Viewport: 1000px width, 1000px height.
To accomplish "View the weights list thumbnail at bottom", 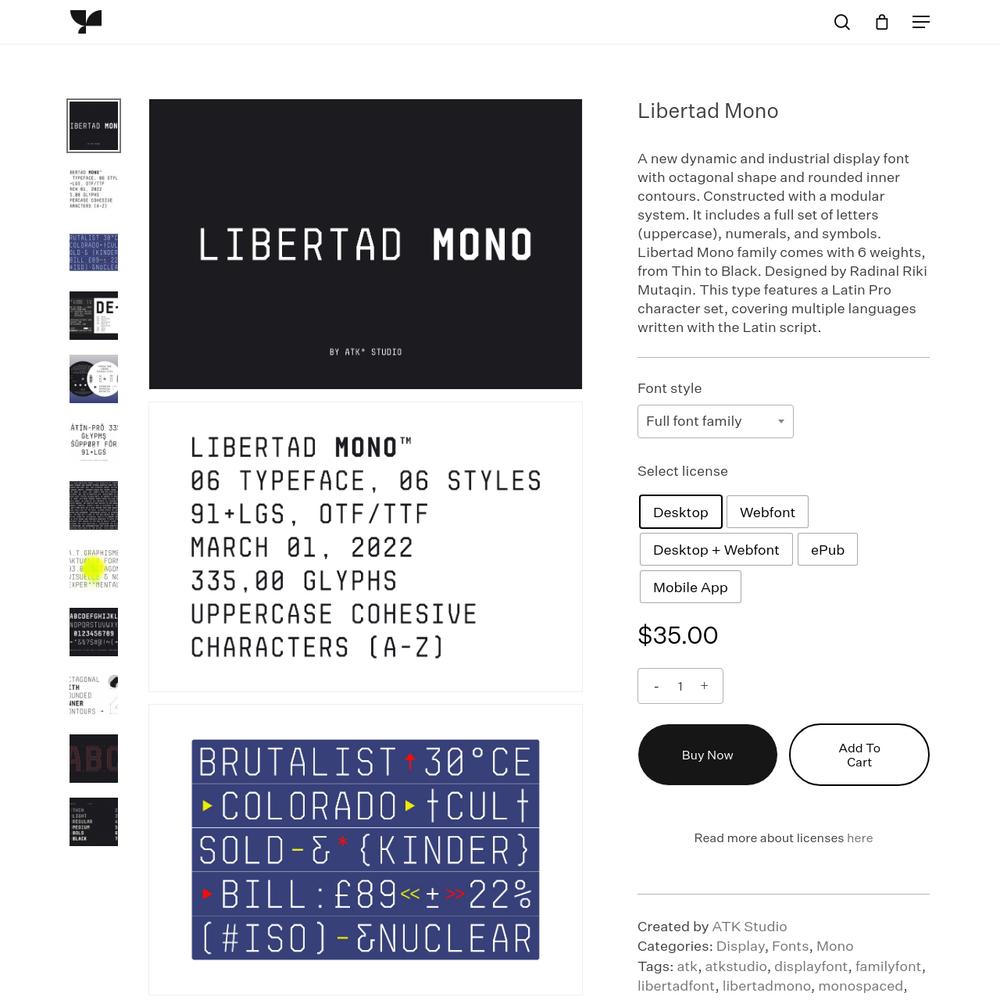I will coord(94,821).
